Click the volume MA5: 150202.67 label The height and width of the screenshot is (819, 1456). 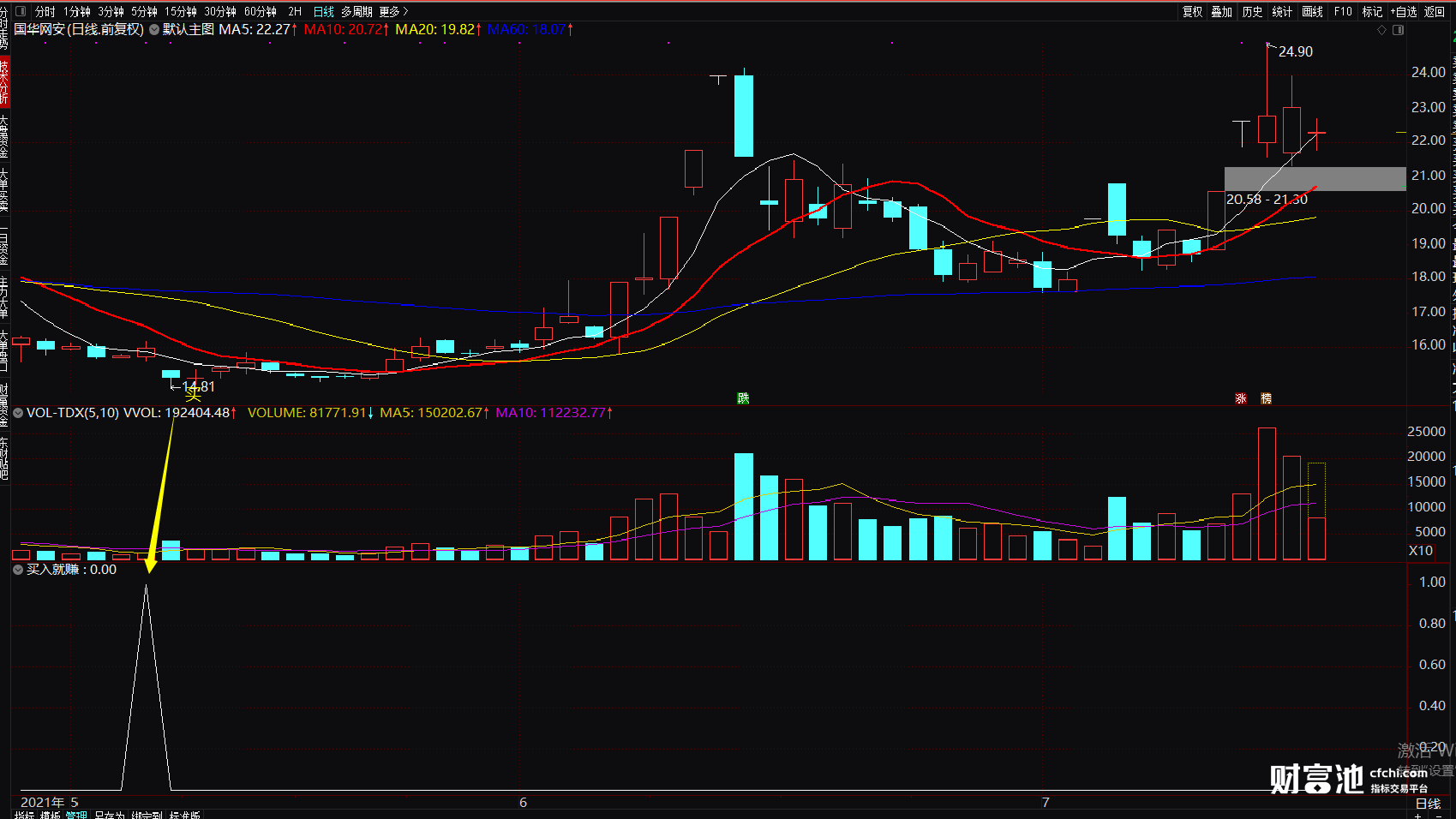coord(434,413)
